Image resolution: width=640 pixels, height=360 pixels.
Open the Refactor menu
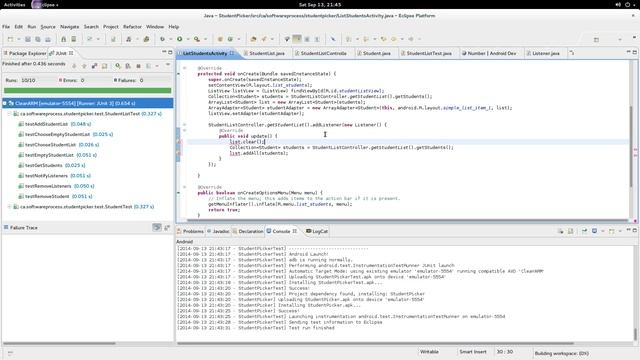(132, 27)
